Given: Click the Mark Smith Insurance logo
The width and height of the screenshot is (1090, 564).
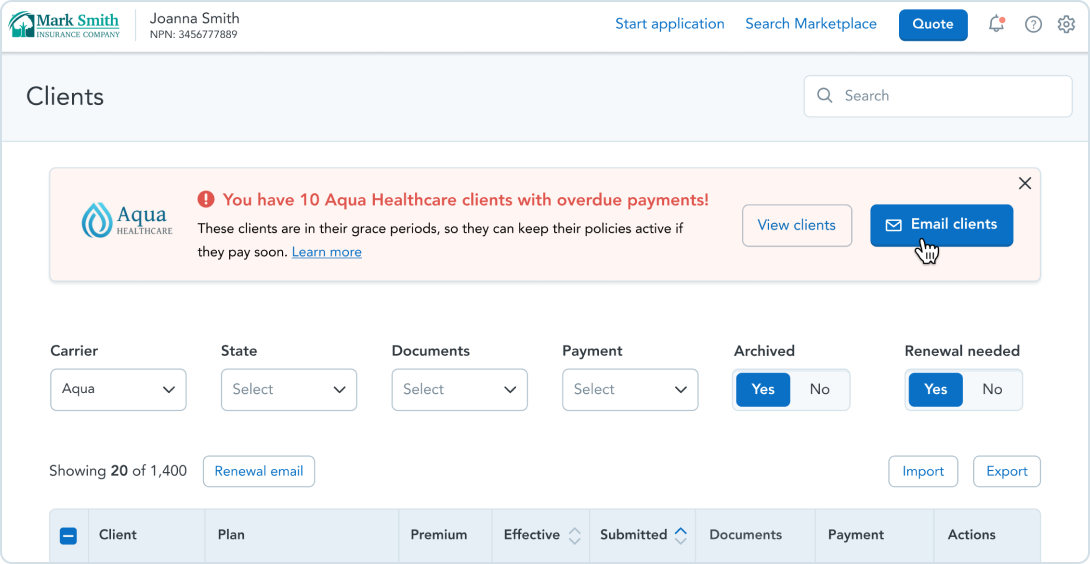Looking at the screenshot, I should 64,24.
